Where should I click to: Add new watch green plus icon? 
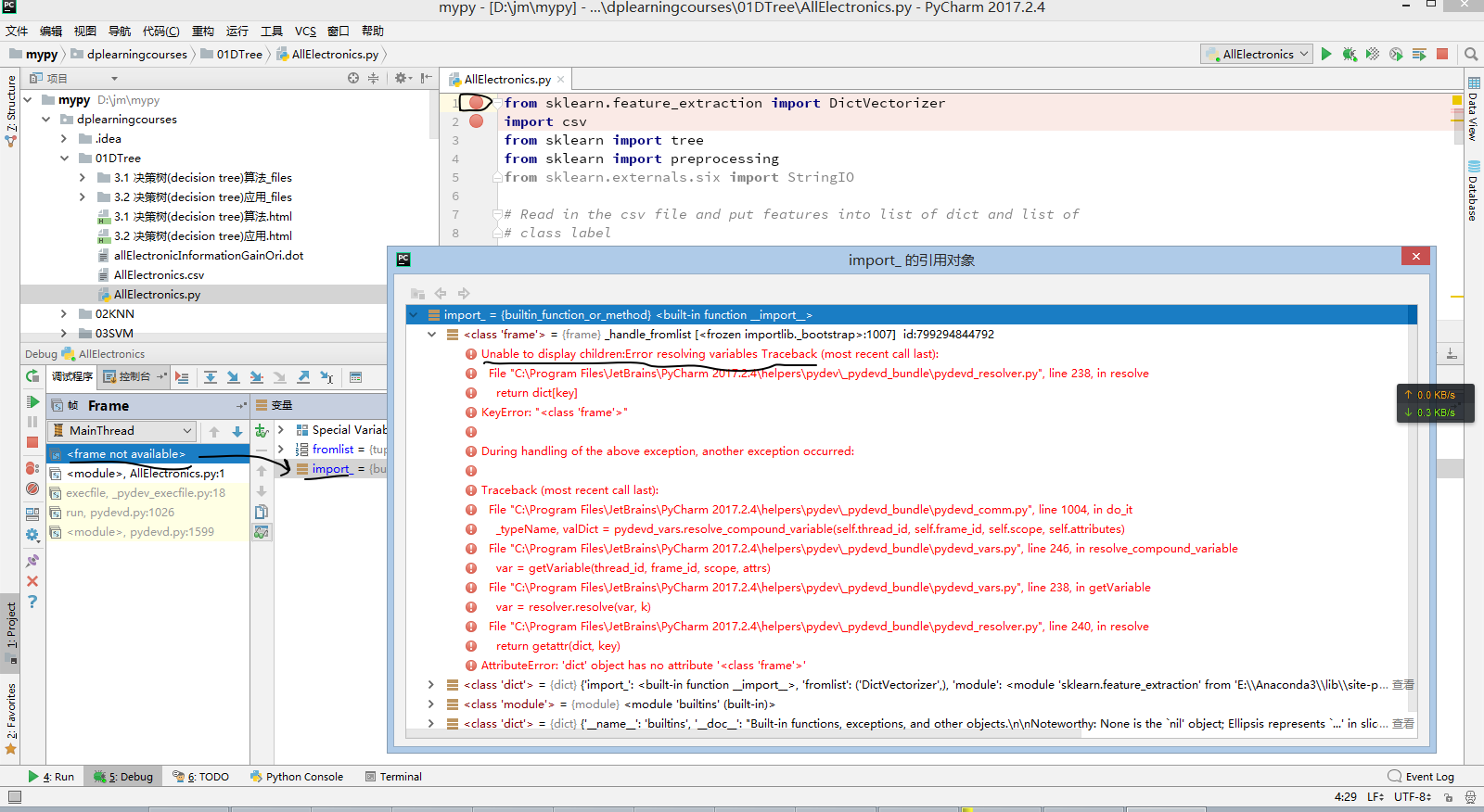point(262,431)
